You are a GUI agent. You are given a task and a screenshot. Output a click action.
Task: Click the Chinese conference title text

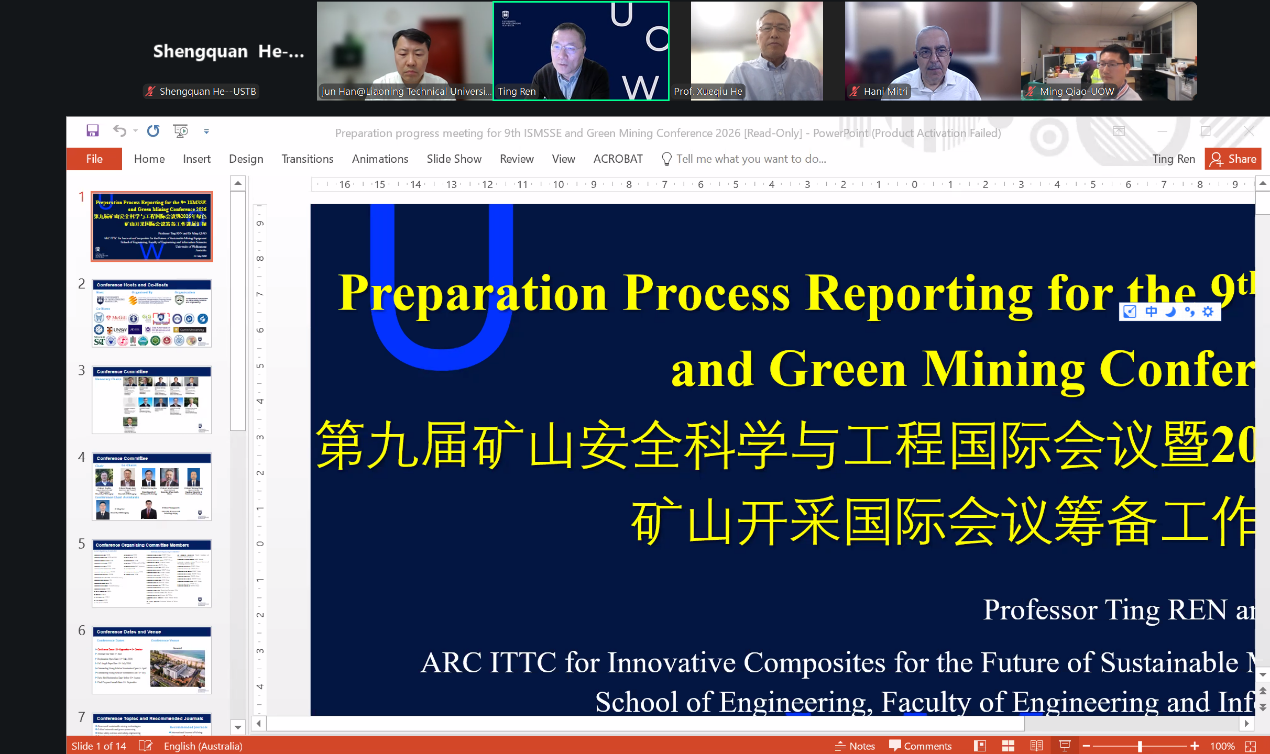(x=786, y=483)
